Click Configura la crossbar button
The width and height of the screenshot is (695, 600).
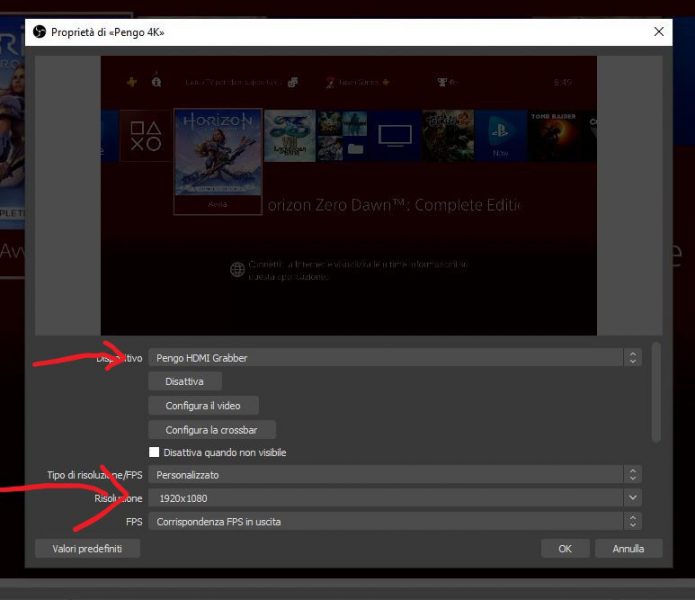212,430
